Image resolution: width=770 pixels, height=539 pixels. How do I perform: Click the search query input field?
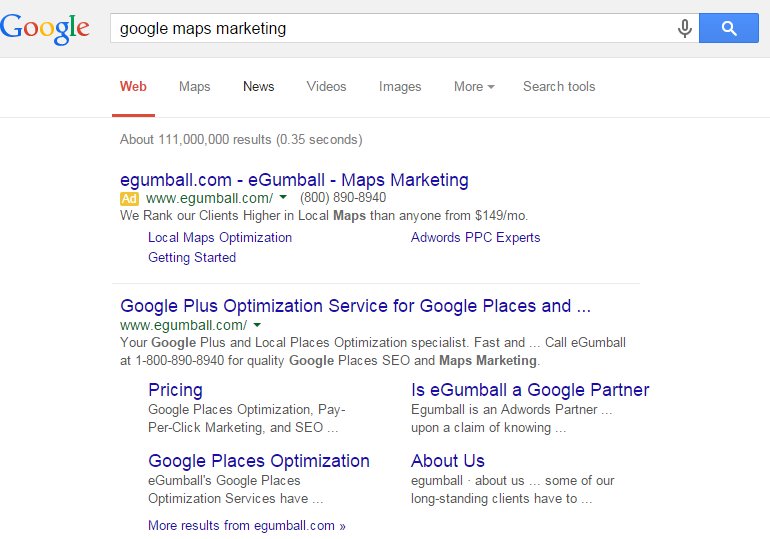click(390, 29)
